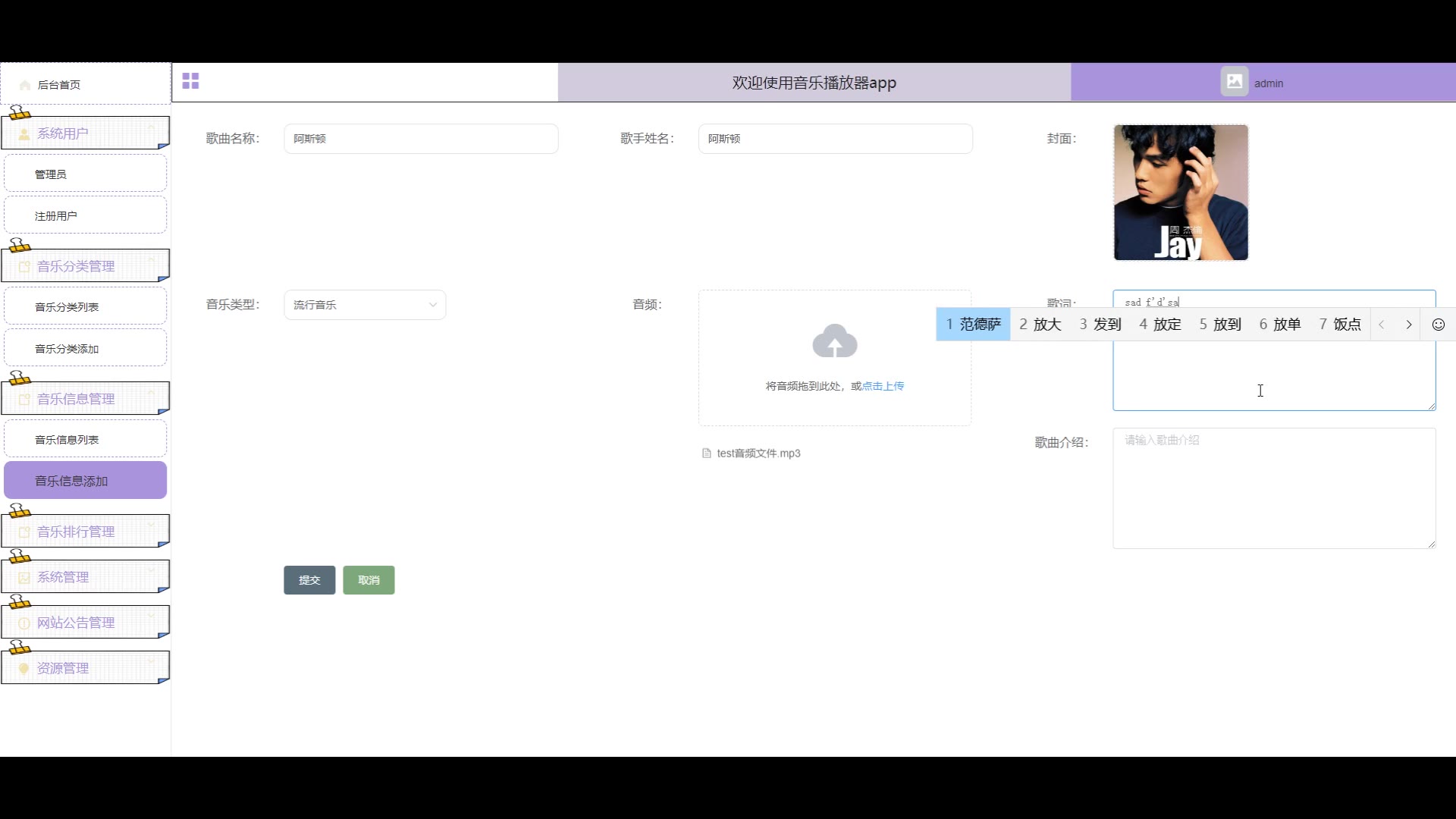This screenshot has height=819, width=1456.
Task: Open the IME emoji smiley panel
Action: tap(1438, 325)
